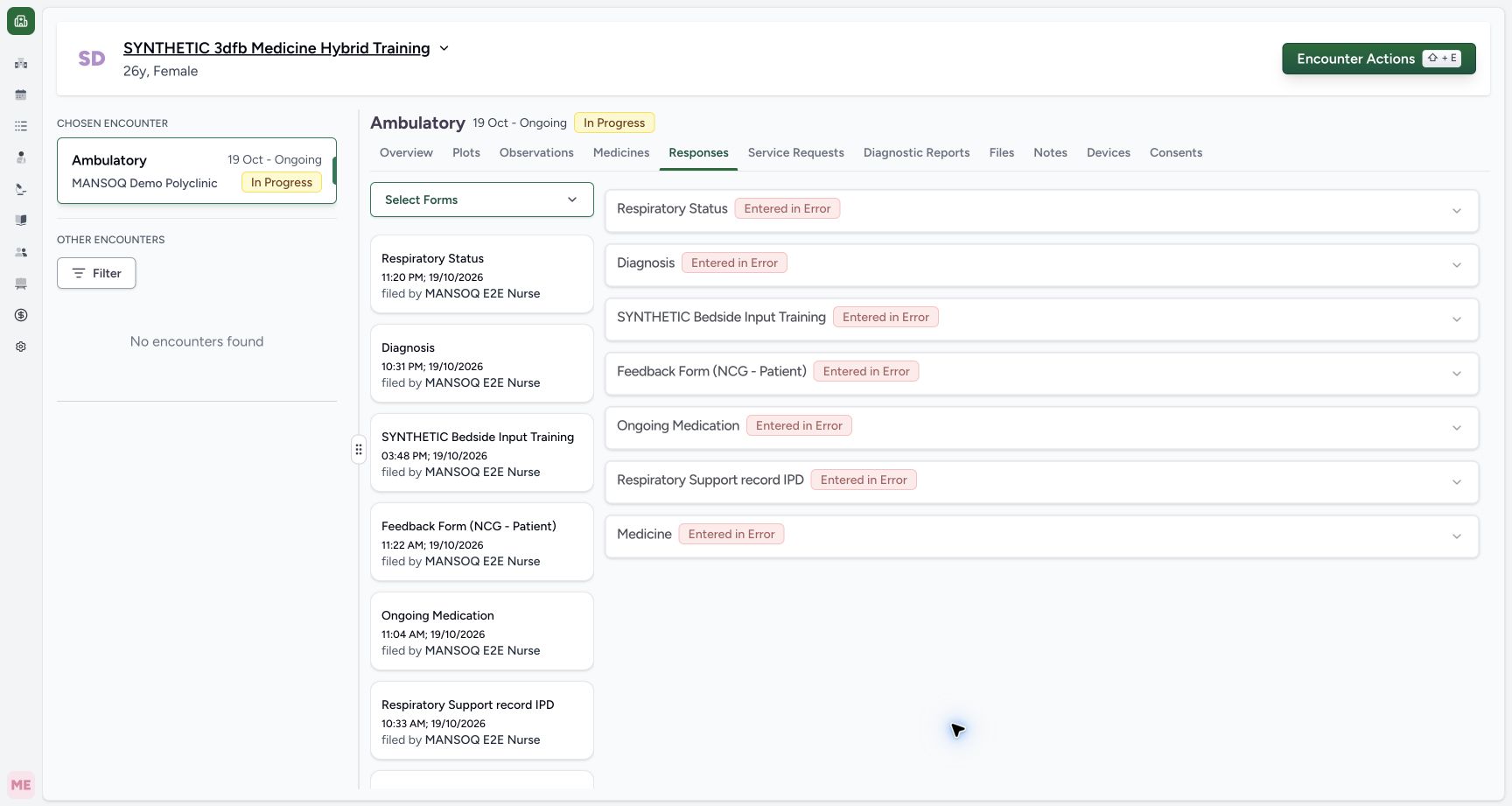Open the open-book sidebar icon
This screenshot has width=1512, height=806.
coord(21,221)
